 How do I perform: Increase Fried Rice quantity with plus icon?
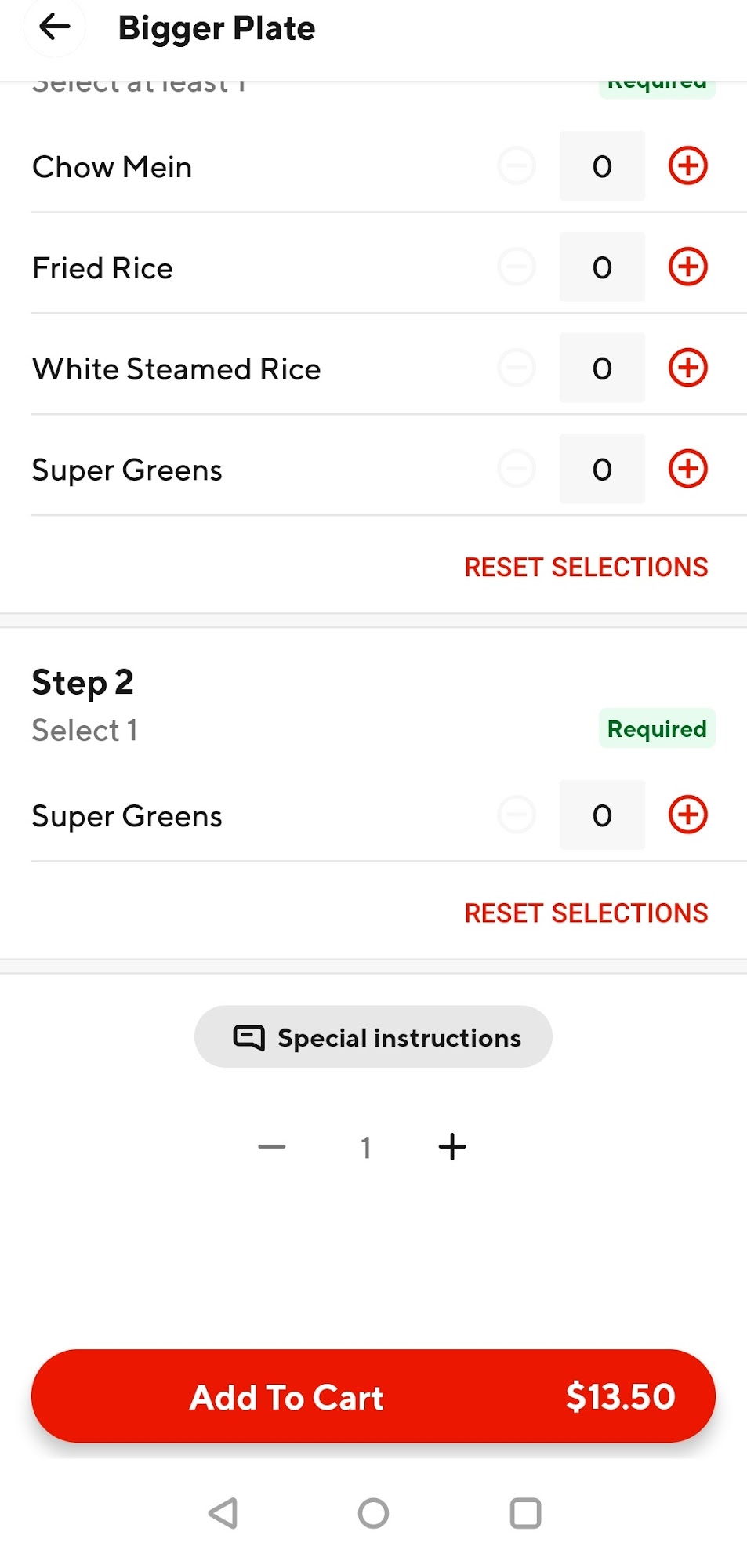click(687, 267)
